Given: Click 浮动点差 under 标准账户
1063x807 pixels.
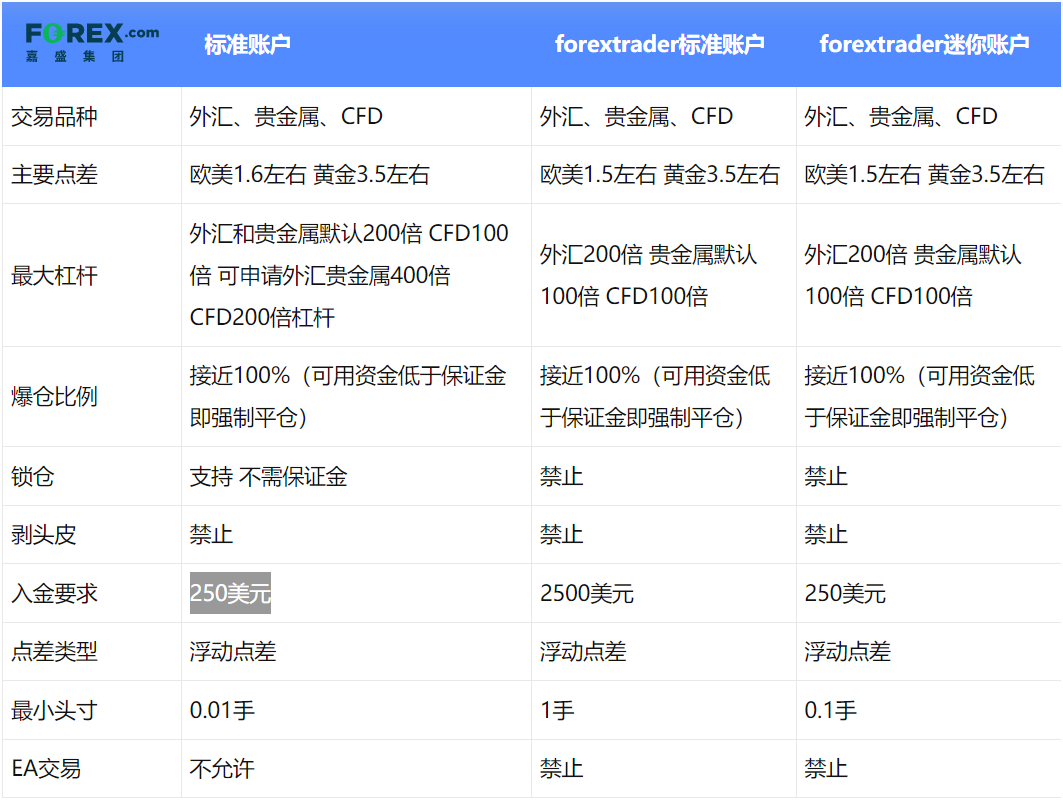Looking at the screenshot, I should tap(233, 652).
